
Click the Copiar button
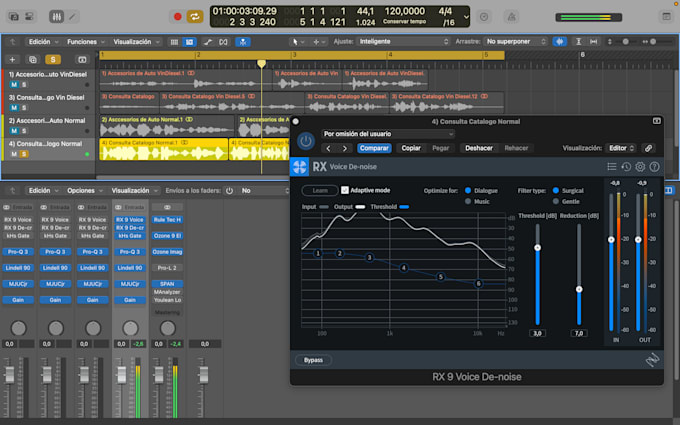click(411, 148)
